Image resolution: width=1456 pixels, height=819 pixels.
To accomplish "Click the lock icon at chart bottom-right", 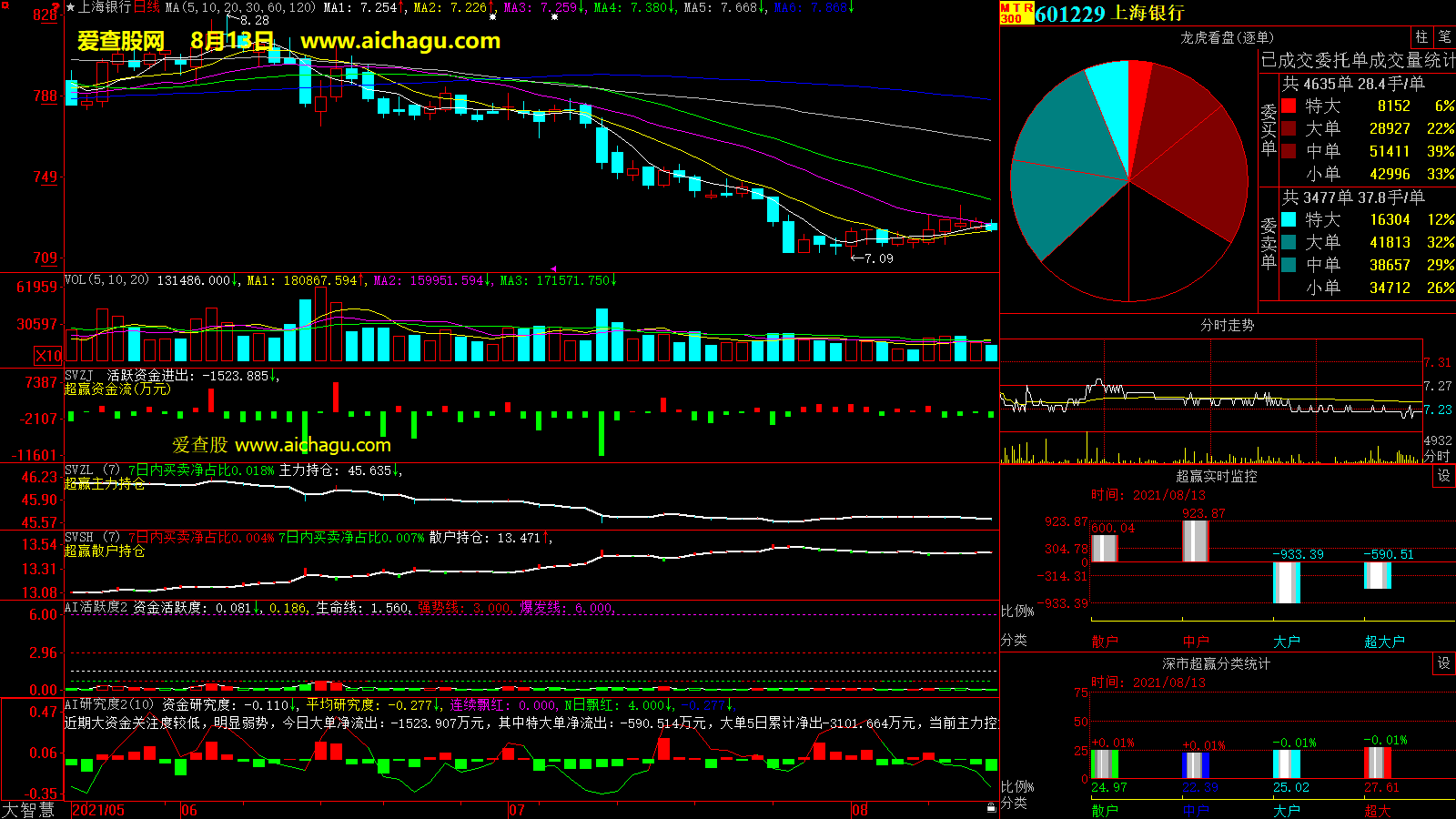I will tap(991, 807).
